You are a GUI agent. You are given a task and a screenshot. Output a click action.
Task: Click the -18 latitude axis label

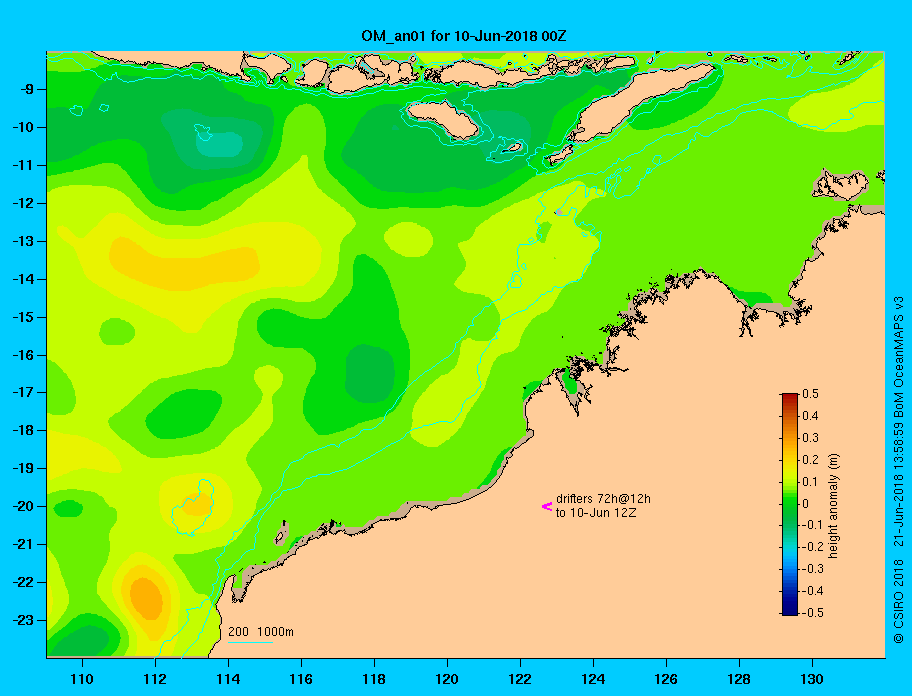pos(22,431)
